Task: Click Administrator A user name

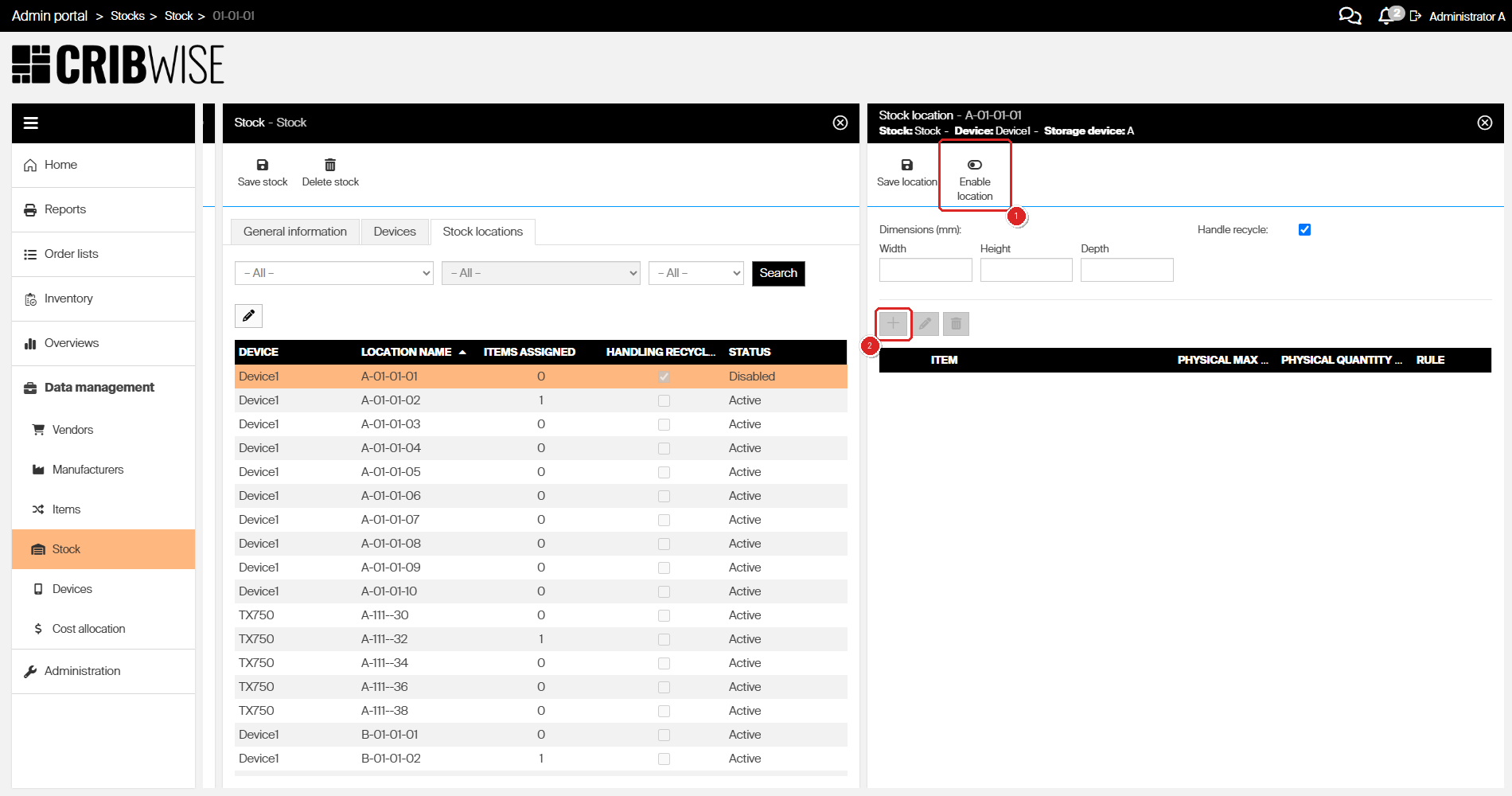Action: tap(1467, 16)
